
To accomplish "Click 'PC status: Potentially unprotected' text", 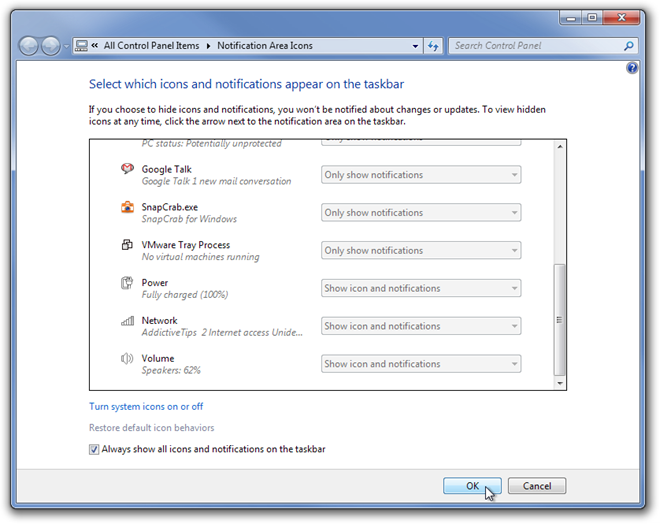I will click(211, 144).
